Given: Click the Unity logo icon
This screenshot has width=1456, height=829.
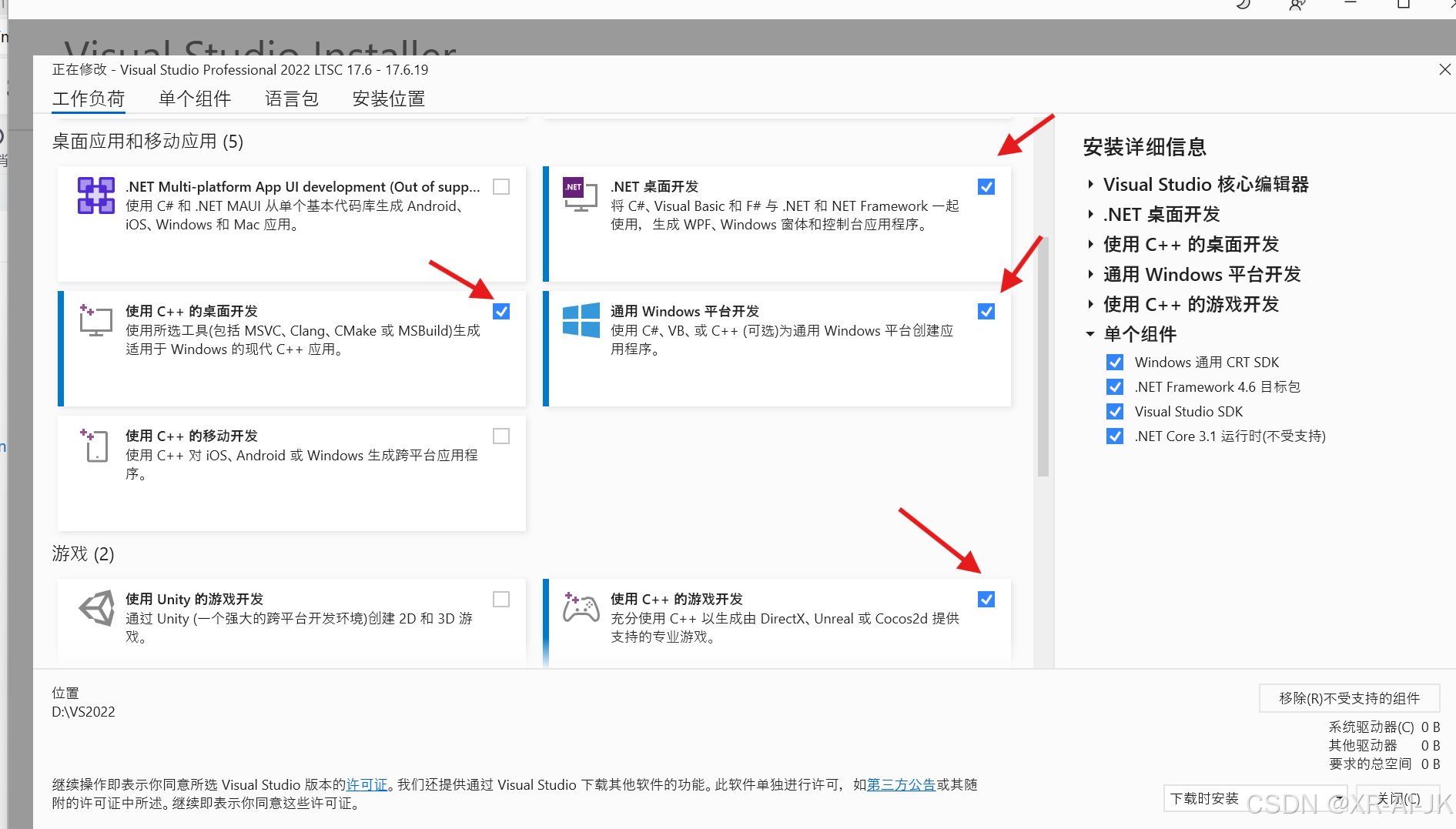Looking at the screenshot, I should (97, 608).
